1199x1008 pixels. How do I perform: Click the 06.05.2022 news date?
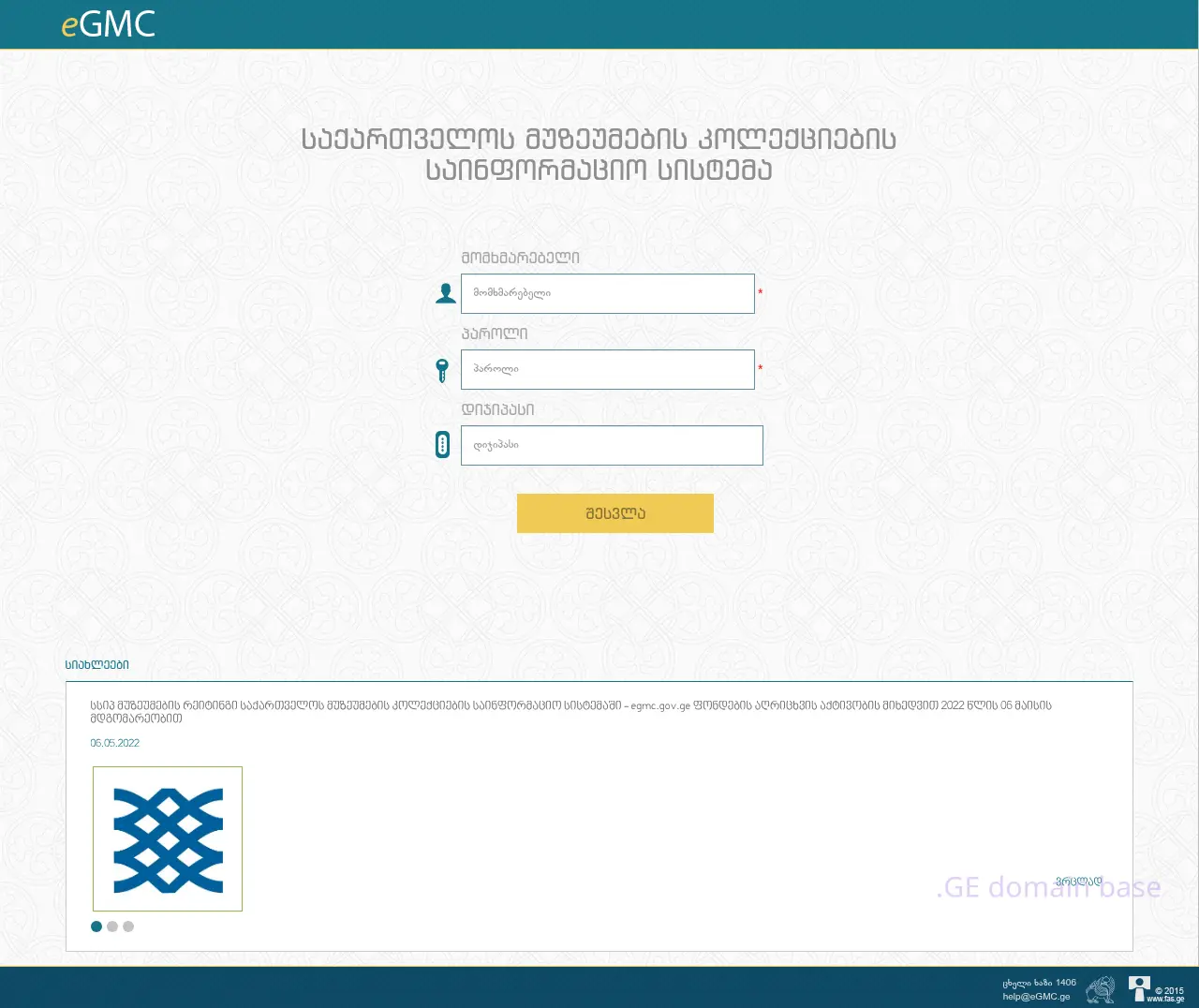point(114,743)
